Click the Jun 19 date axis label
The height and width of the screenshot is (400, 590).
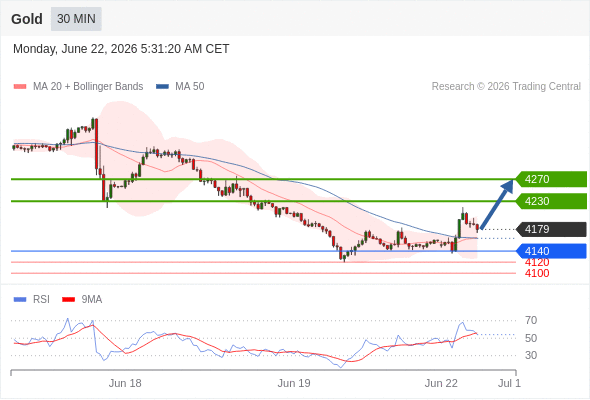(x=294, y=383)
